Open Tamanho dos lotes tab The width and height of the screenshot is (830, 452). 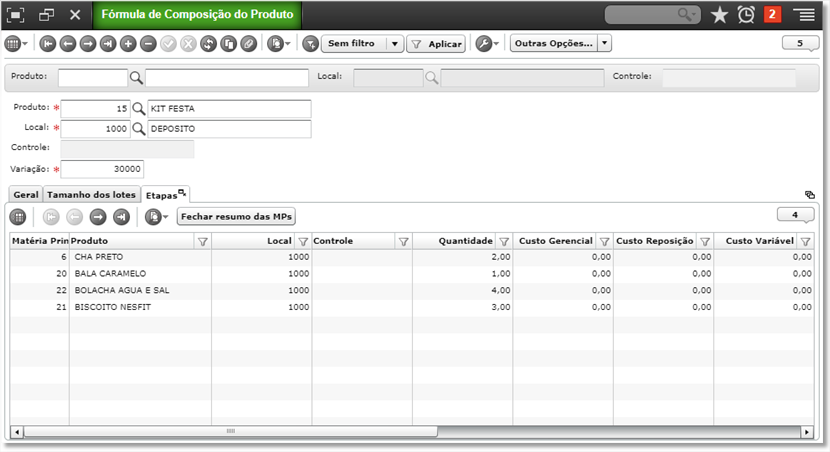click(x=92, y=195)
